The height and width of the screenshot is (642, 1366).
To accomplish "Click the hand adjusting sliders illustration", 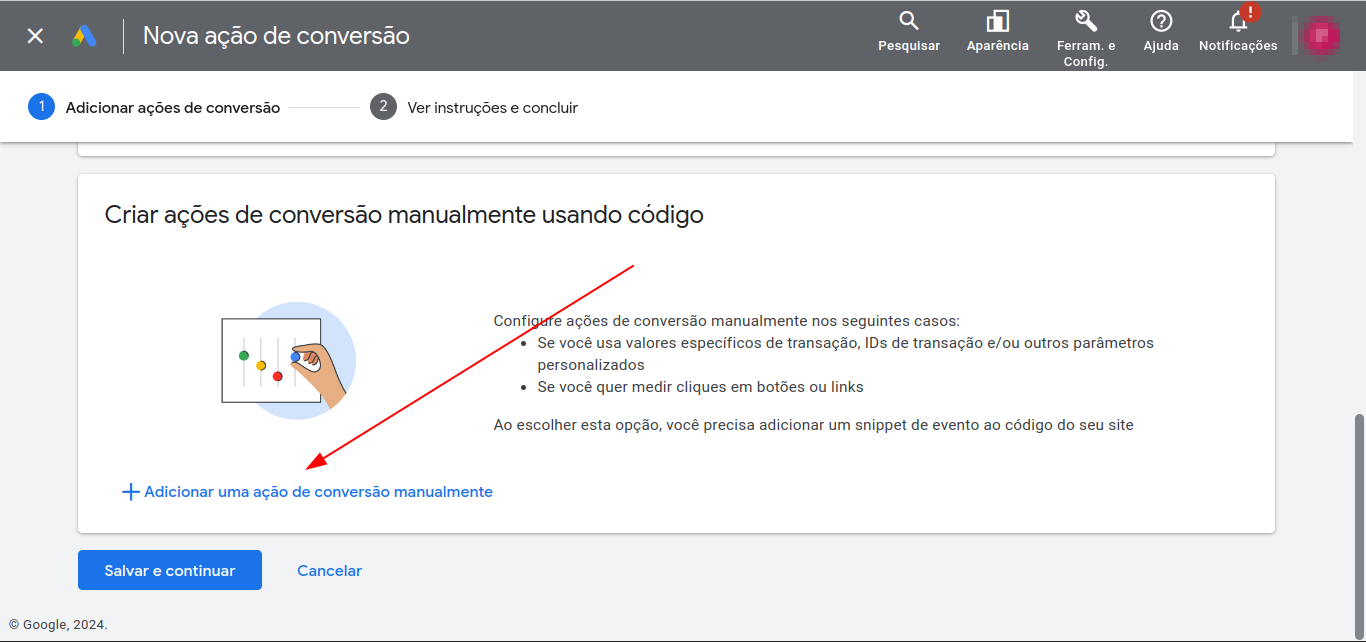I will click(288, 360).
